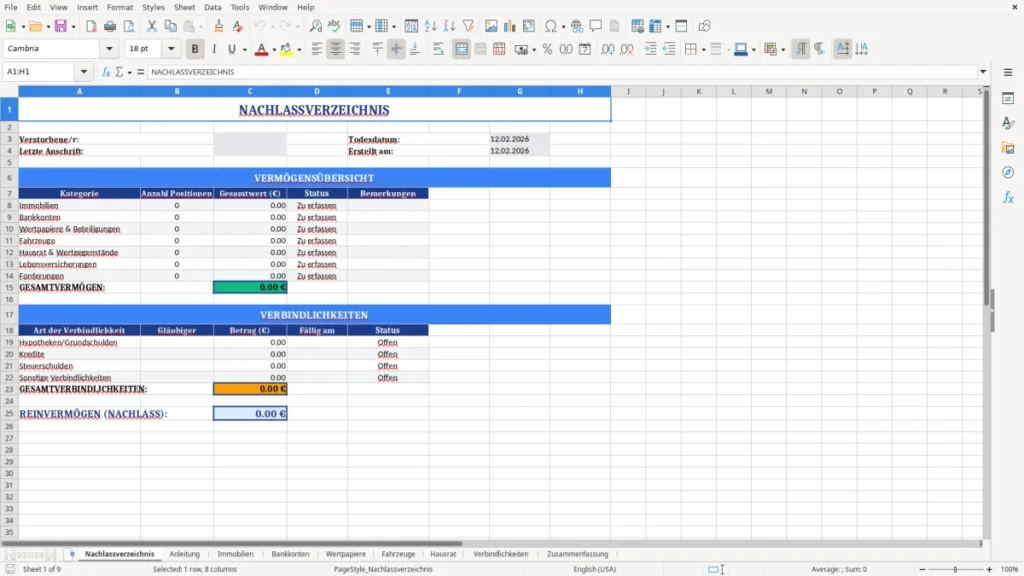Insert a hyperlink
The image size is (1024, 576).
[x=577, y=26]
